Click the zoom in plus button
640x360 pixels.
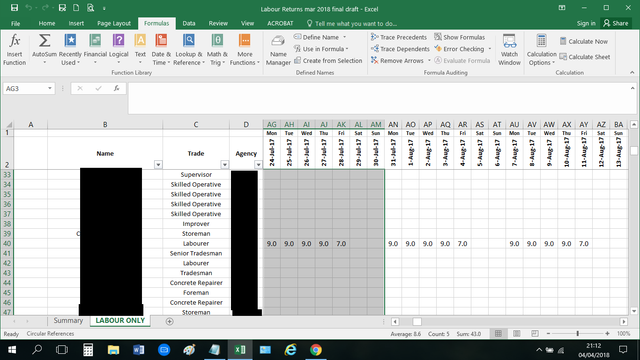click(x=607, y=333)
